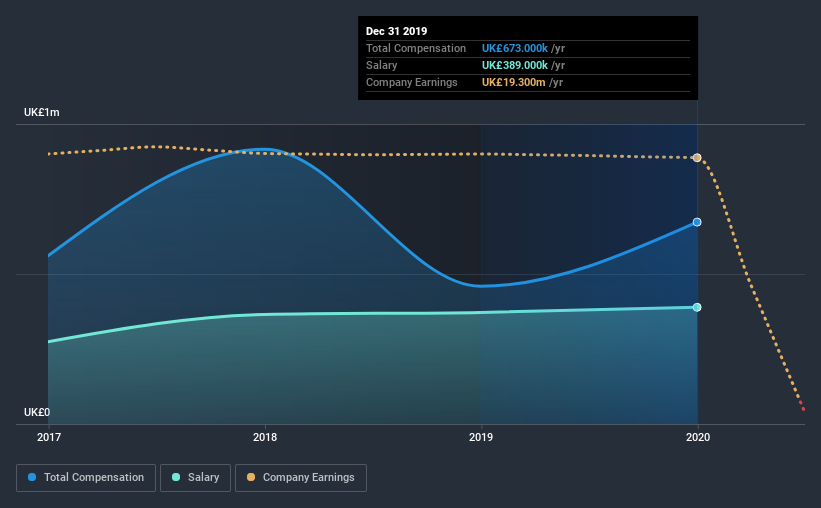
Task: Click the UK£1m y-axis label
Action: click(41, 113)
